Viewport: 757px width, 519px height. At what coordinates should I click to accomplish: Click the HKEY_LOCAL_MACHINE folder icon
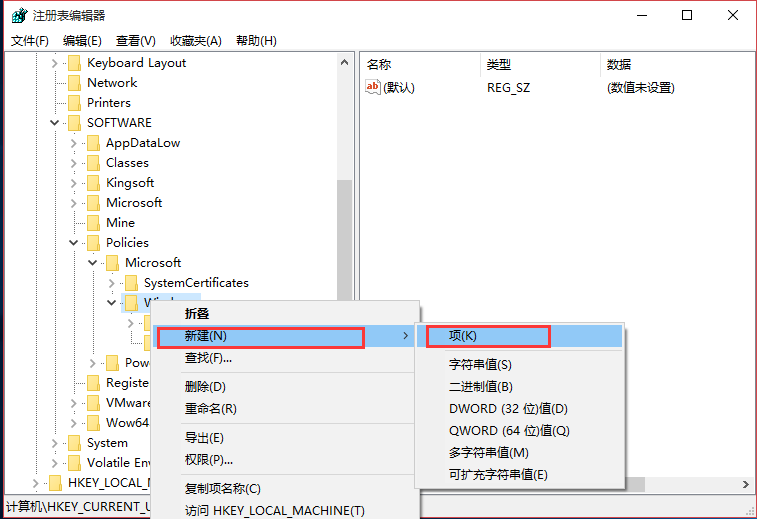pyautogui.click(x=56, y=483)
